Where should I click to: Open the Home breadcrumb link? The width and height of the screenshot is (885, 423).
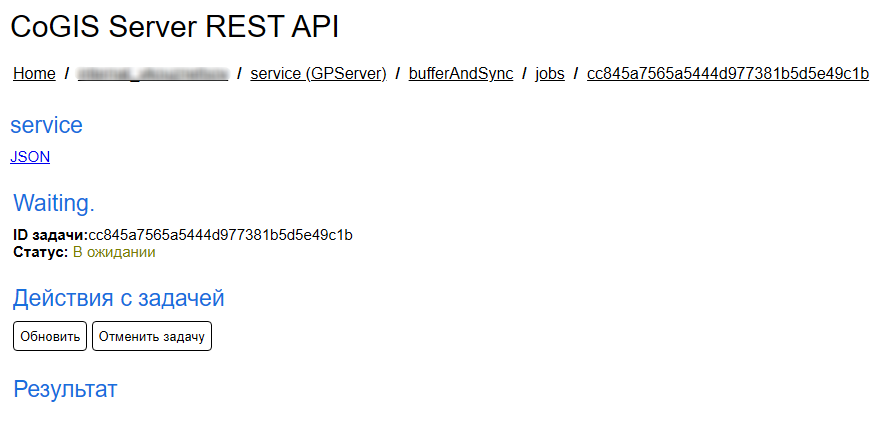34,73
